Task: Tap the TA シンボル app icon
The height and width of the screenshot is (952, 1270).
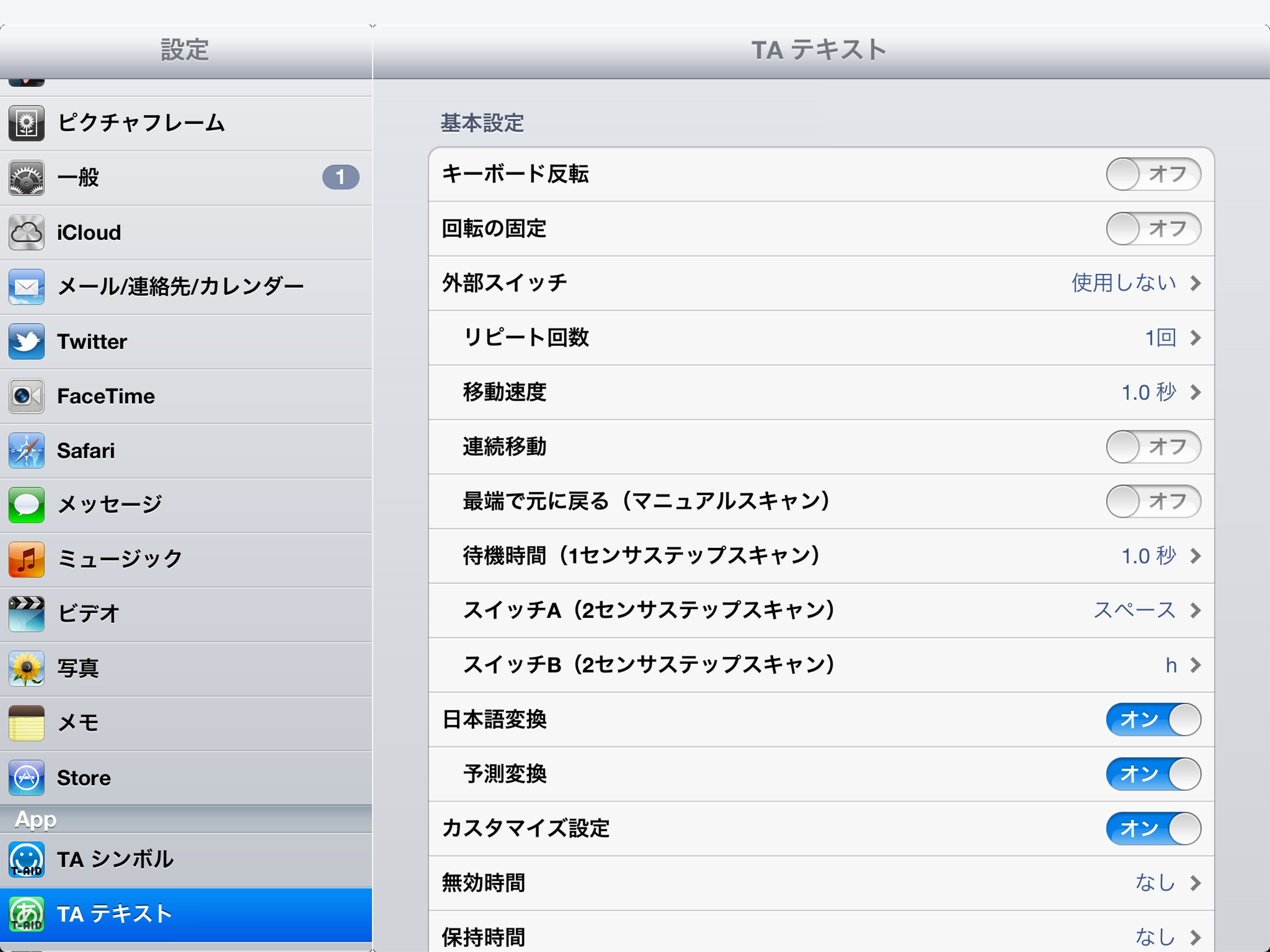Action: coord(26,859)
